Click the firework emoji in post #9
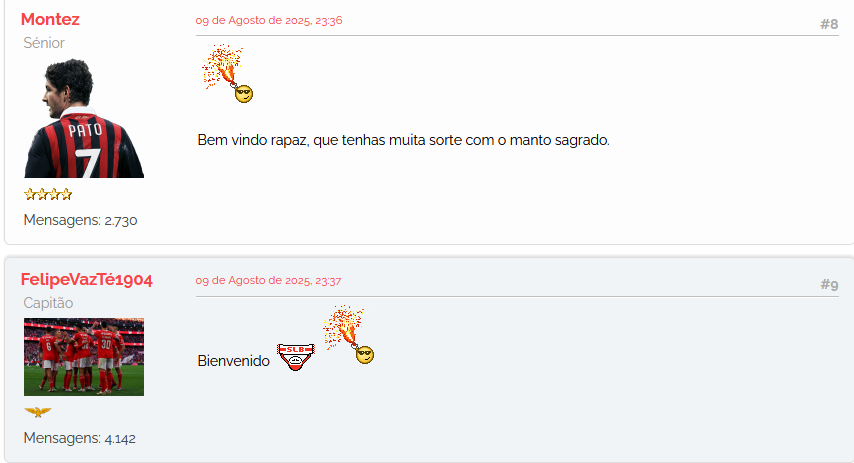The image size is (854, 463). (x=344, y=327)
